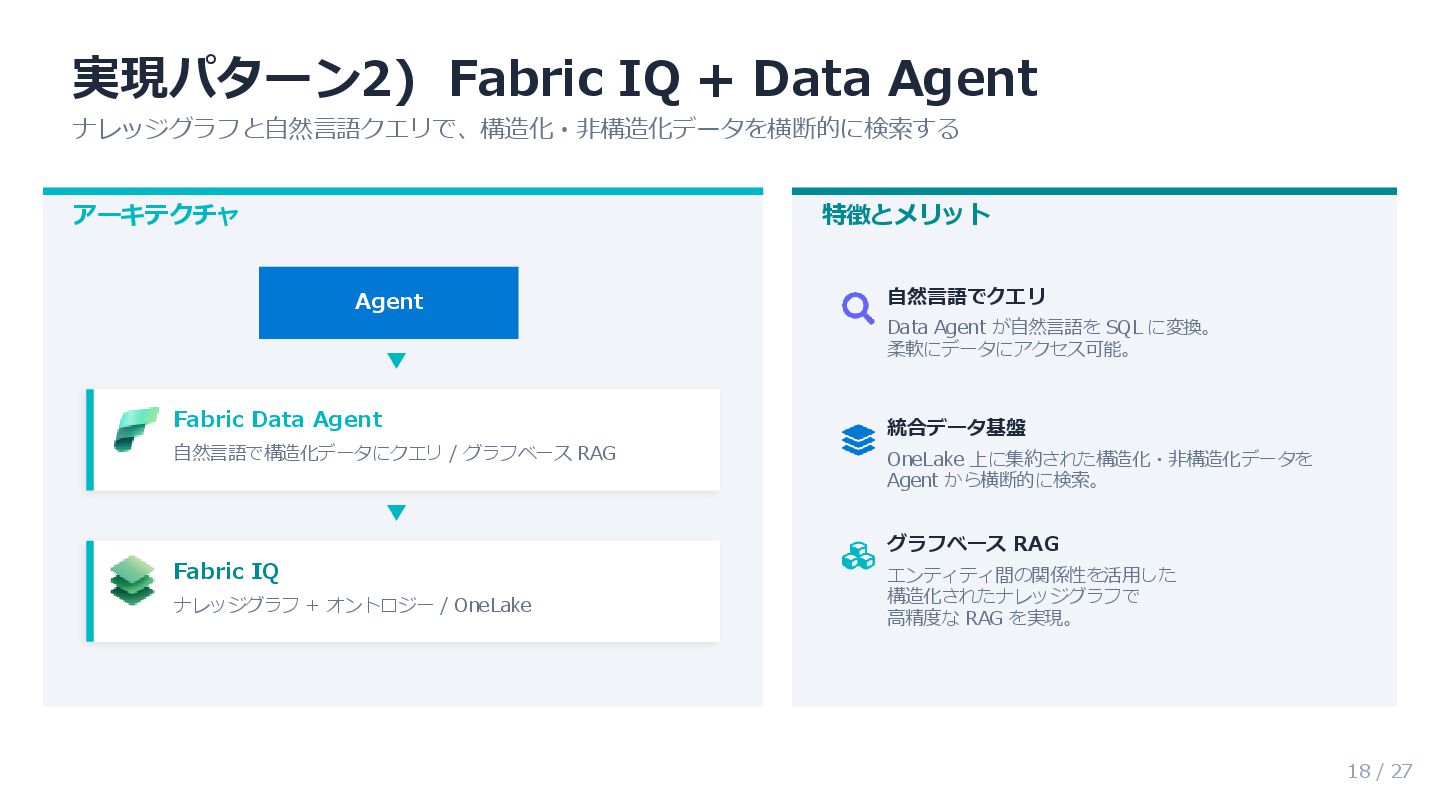The height and width of the screenshot is (811, 1440).
Task: Select the 特徴とメリット section heading
Action: (x=906, y=214)
